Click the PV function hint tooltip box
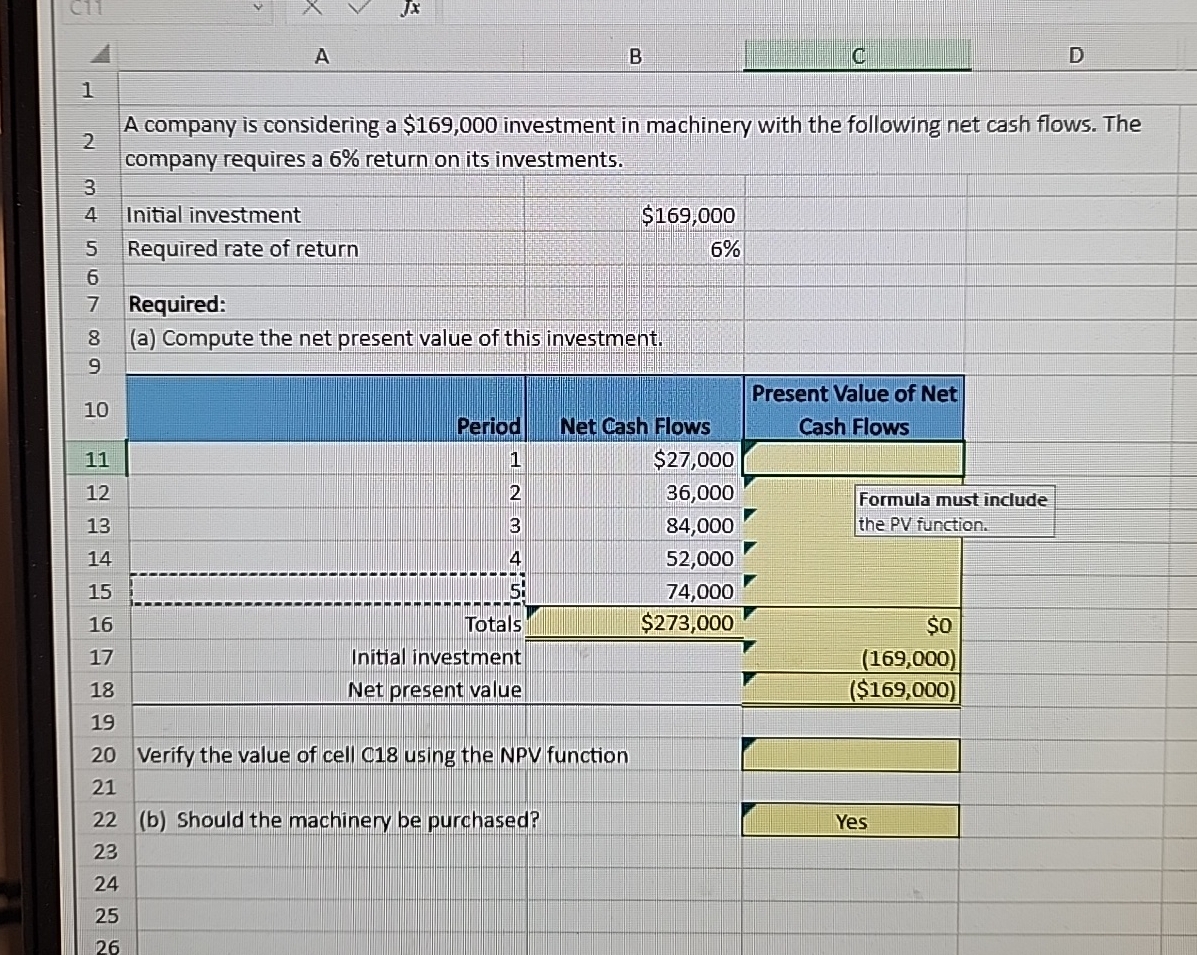Screen dimensions: 1197x955 pos(952,511)
